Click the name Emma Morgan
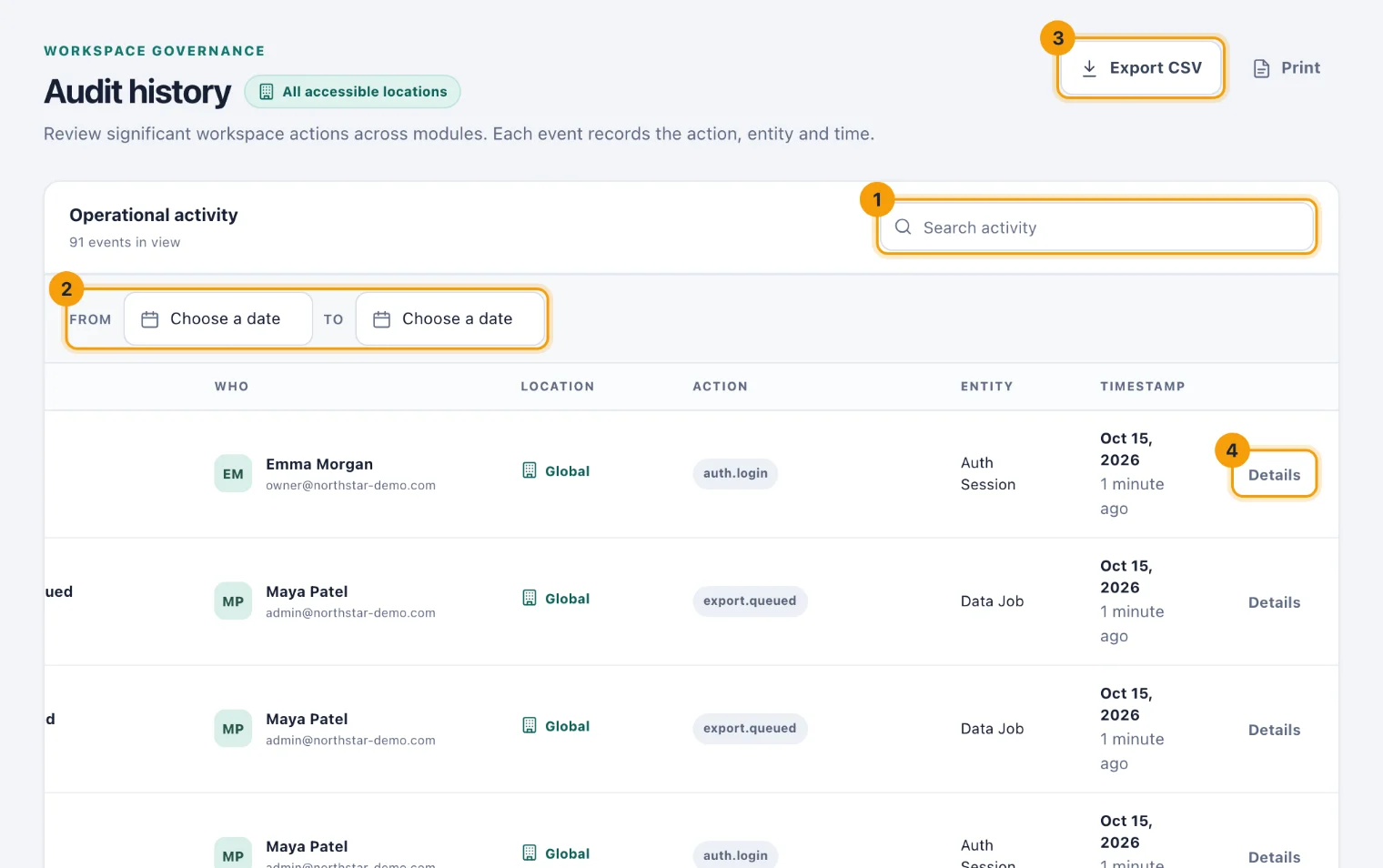This screenshot has height=868, width=1383. pos(319,464)
